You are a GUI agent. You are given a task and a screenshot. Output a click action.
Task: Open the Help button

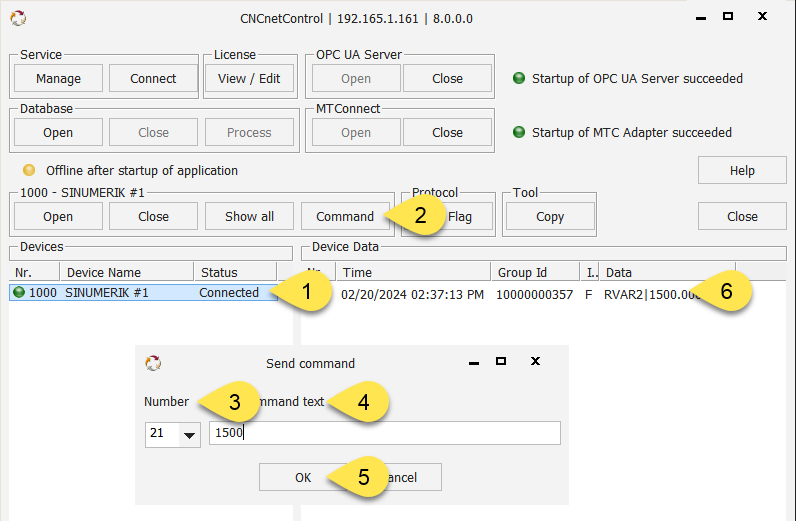(742, 171)
